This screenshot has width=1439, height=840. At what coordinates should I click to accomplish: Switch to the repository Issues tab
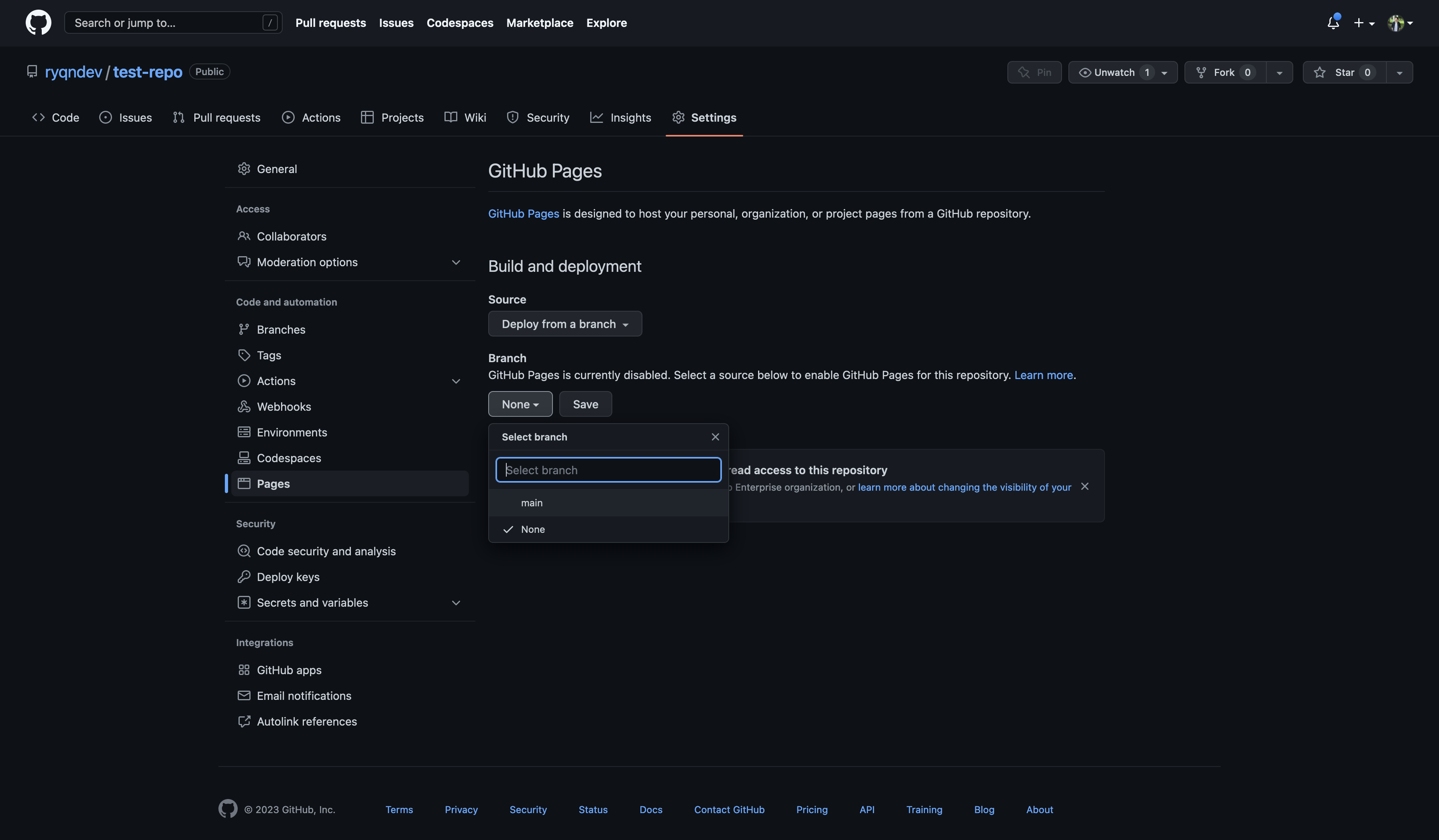point(126,118)
